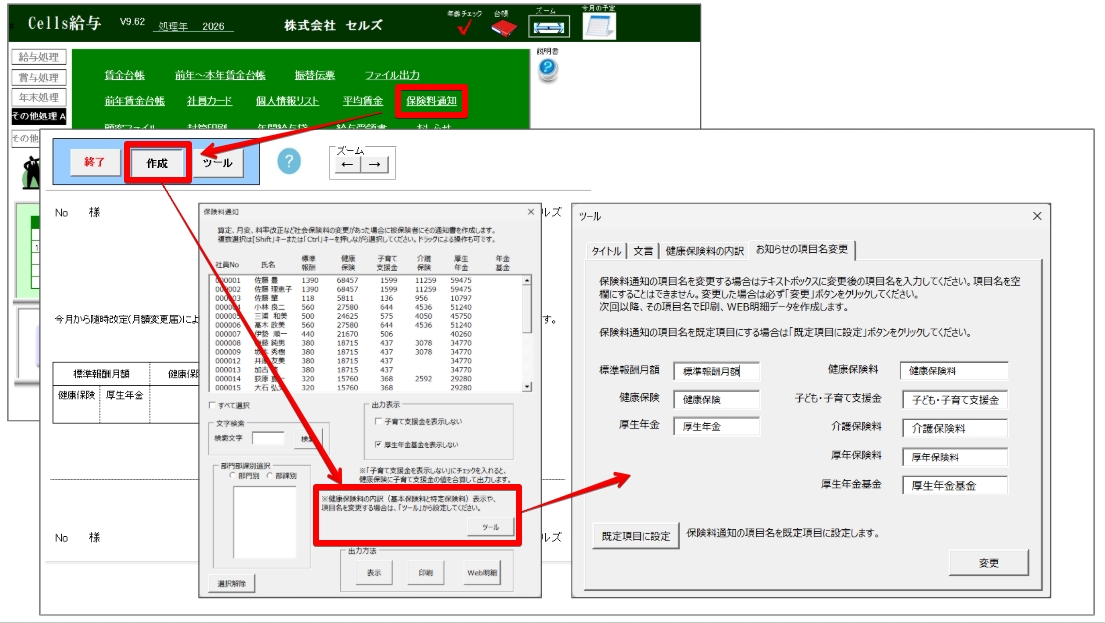The height and width of the screenshot is (623, 1105).
Task: Select the その他処理 A menu
Action: [39, 116]
